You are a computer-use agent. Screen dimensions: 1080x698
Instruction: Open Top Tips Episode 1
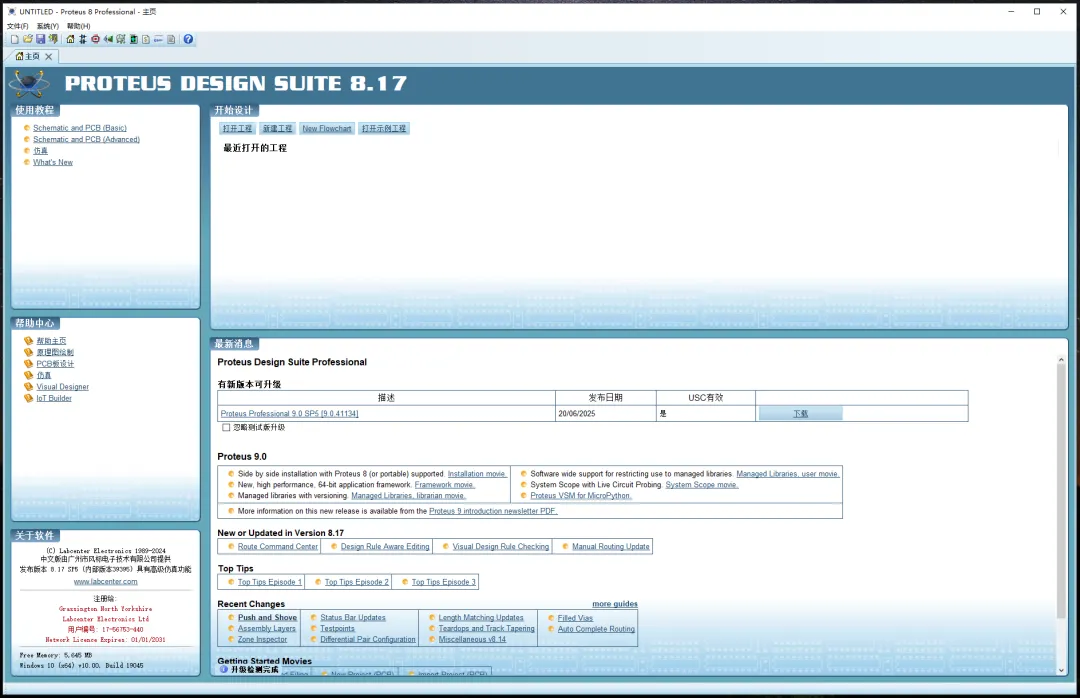click(x=270, y=582)
